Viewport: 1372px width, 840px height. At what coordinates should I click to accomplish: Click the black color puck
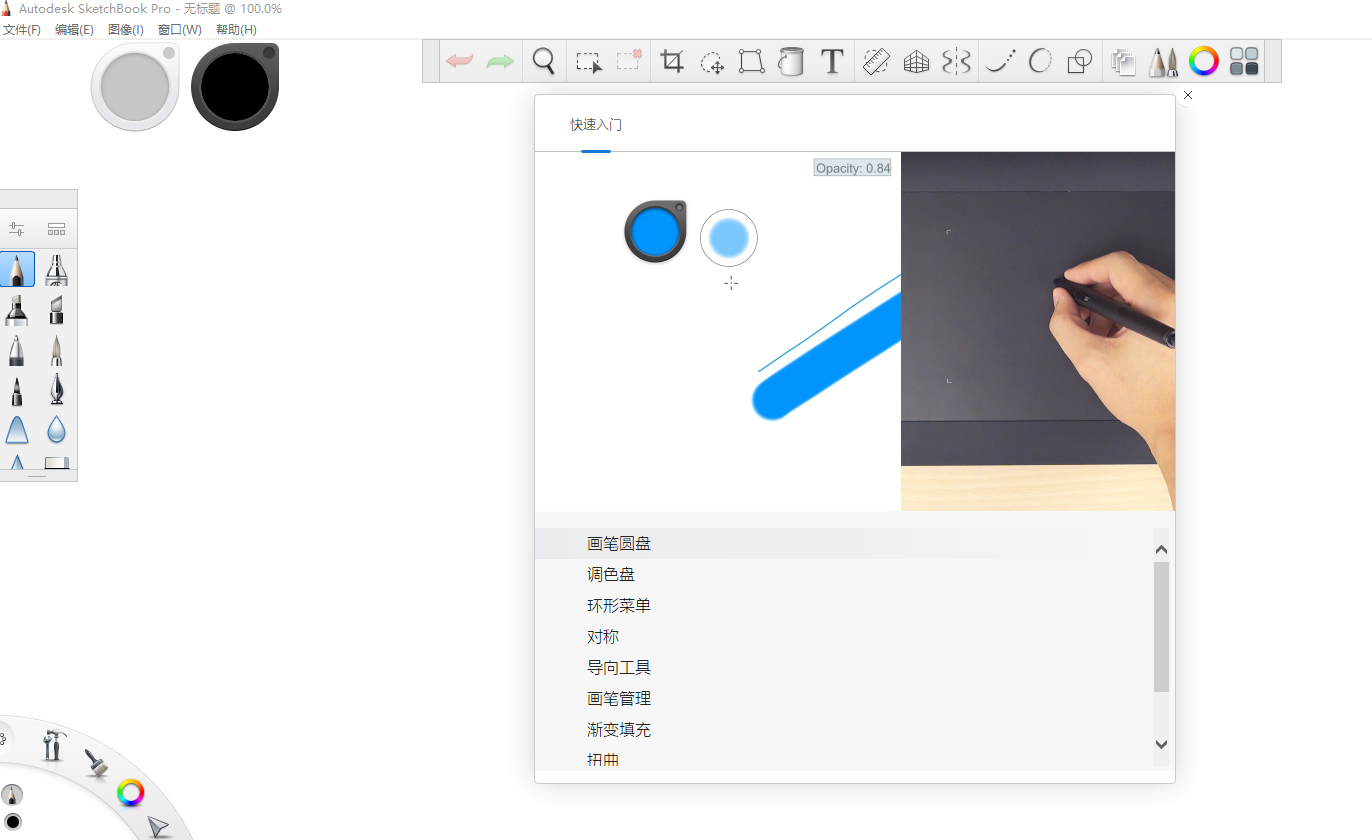(x=235, y=87)
